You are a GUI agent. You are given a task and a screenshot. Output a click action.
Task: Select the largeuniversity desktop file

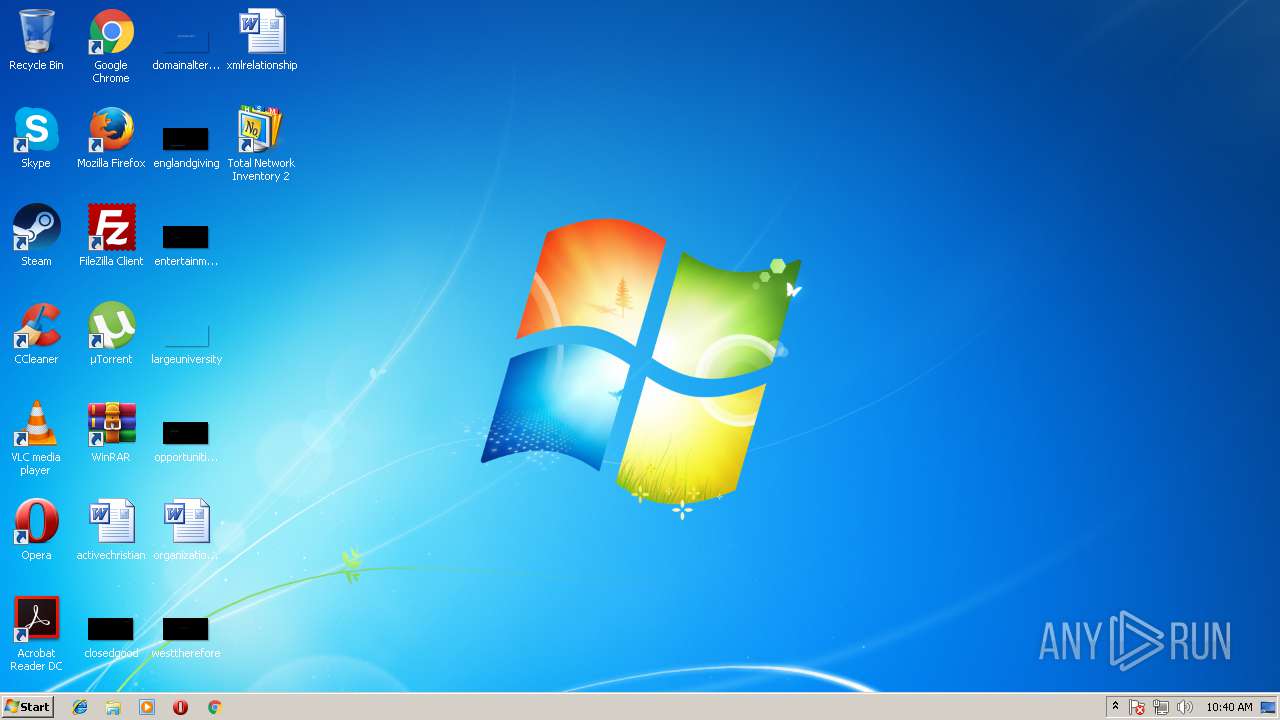186,341
